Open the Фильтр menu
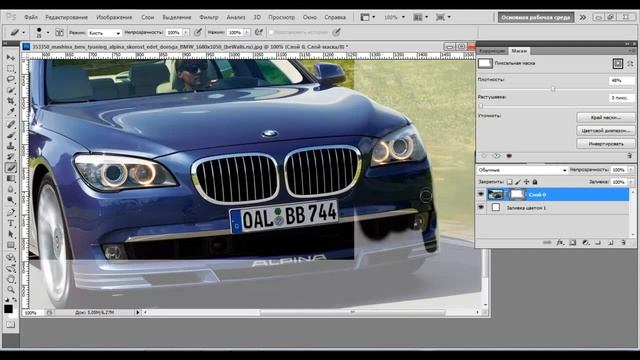The height and width of the screenshot is (360, 640). pyautogui.click(x=209, y=17)
